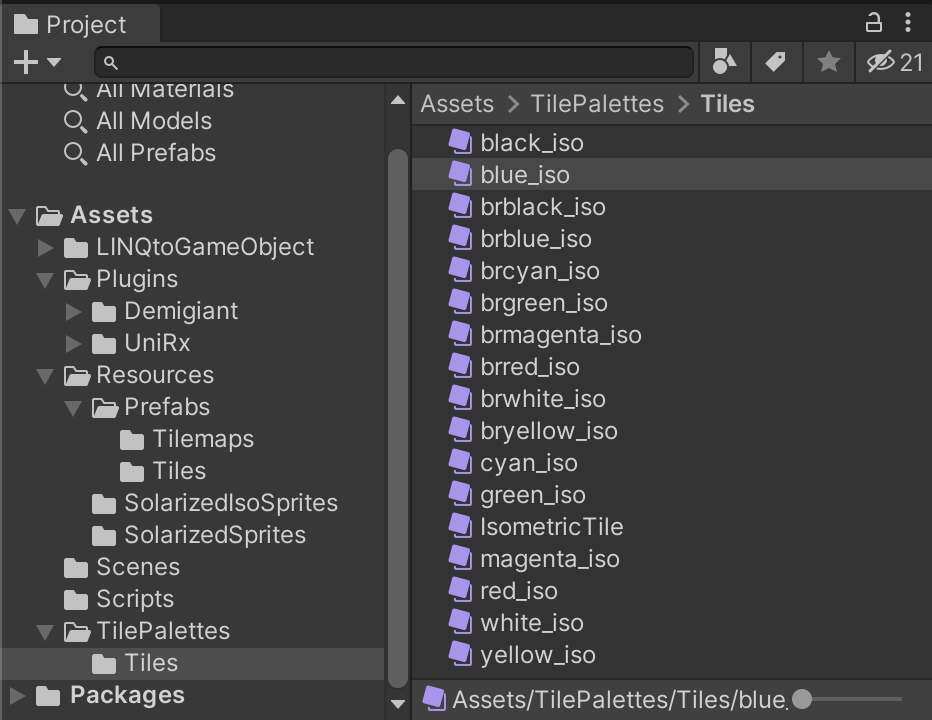Select the Tiles folder under Prefabs
The height and width of the screenshot is (720, 932).
click(x=163, y=471)
